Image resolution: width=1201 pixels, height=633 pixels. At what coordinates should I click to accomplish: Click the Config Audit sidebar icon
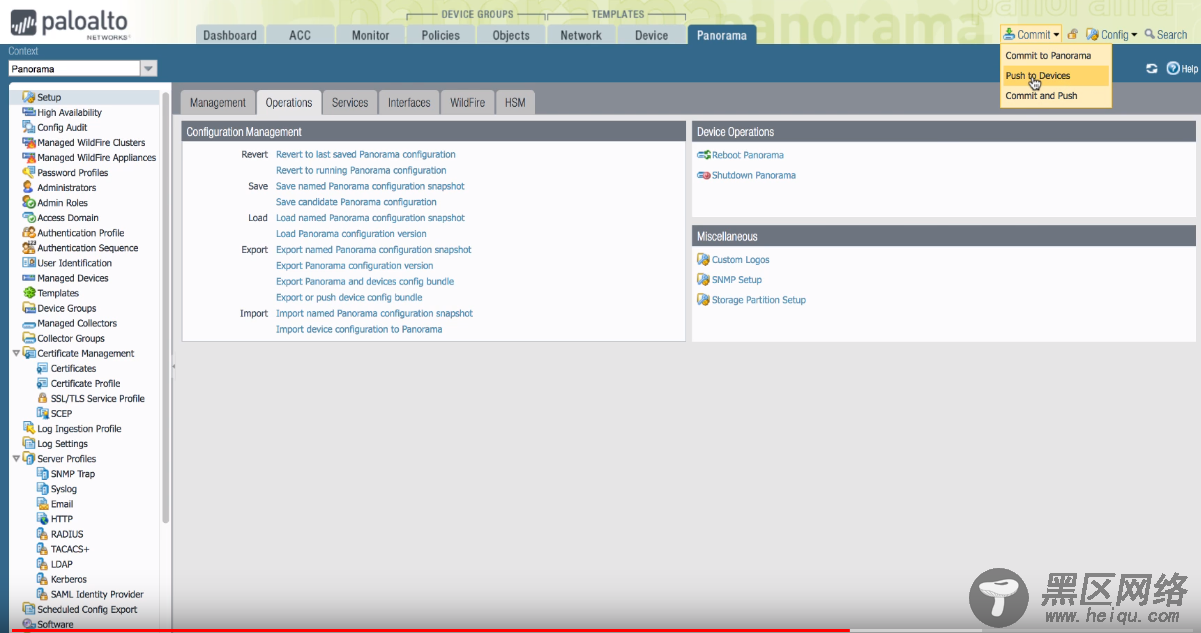29,127
